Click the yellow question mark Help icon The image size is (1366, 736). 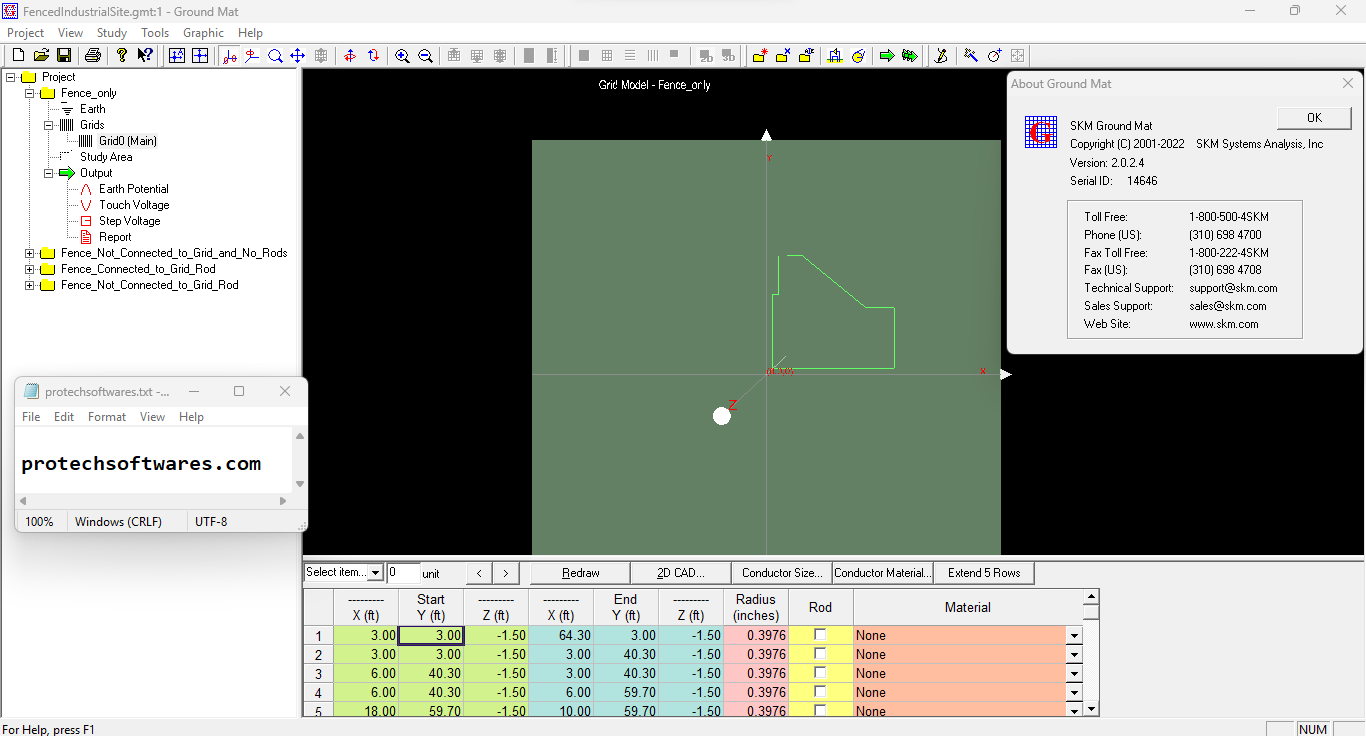tap(122, 56)
